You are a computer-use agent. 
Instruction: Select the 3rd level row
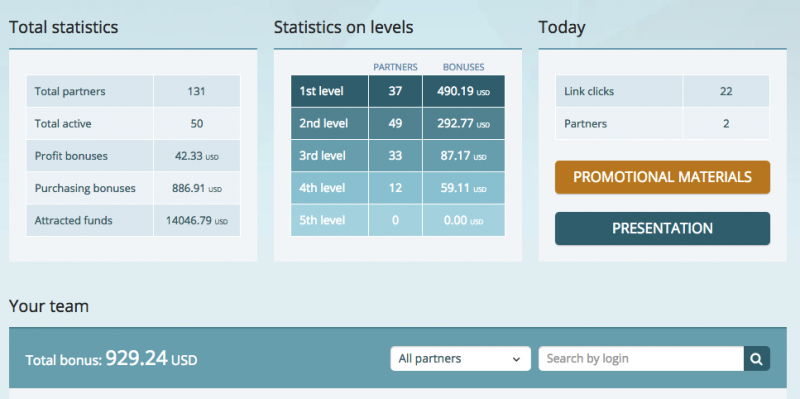pyautogui.click(x=398, y=156)
